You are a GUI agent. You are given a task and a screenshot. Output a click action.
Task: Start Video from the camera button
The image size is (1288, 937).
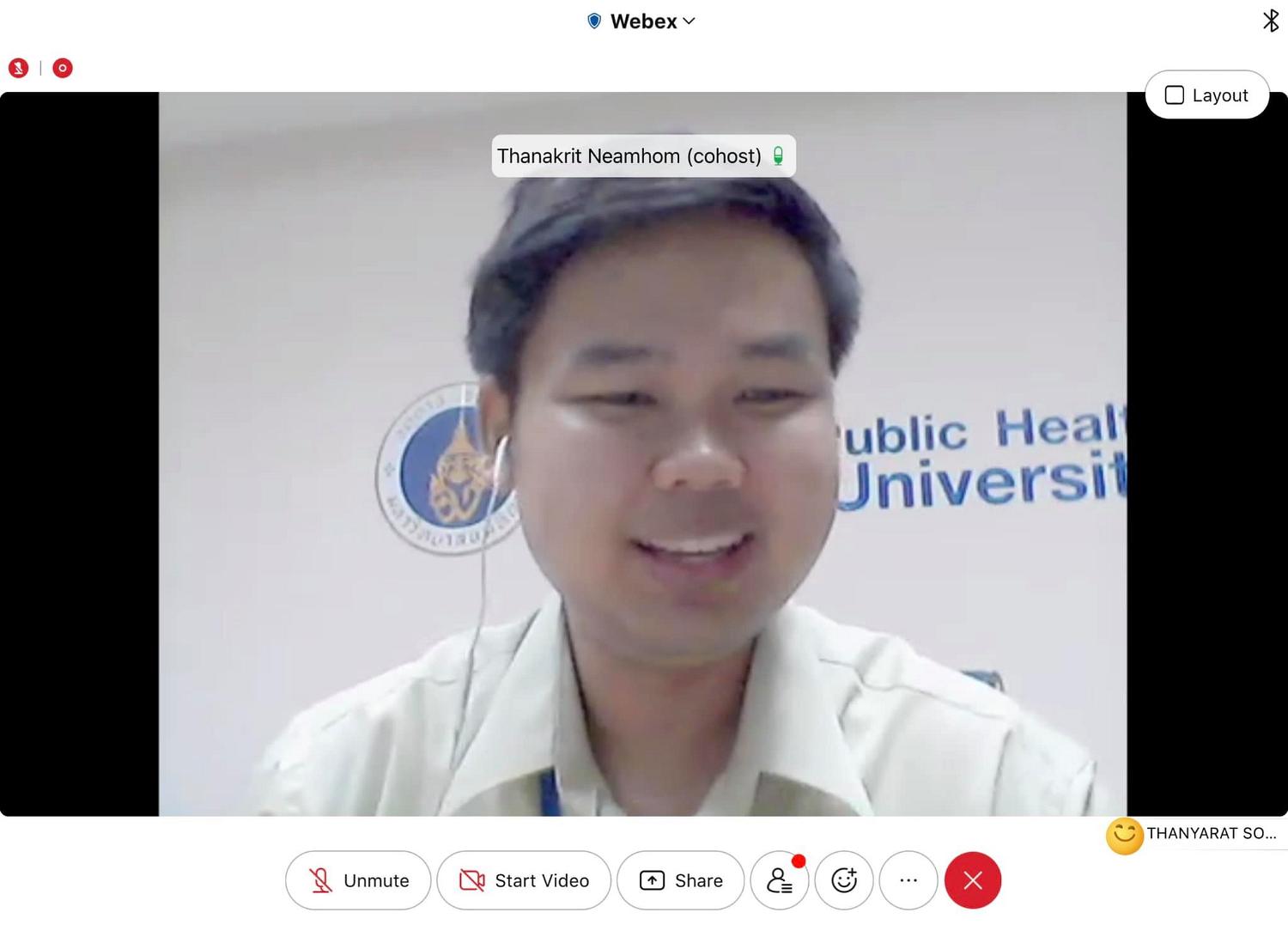(x=524, y=880)
